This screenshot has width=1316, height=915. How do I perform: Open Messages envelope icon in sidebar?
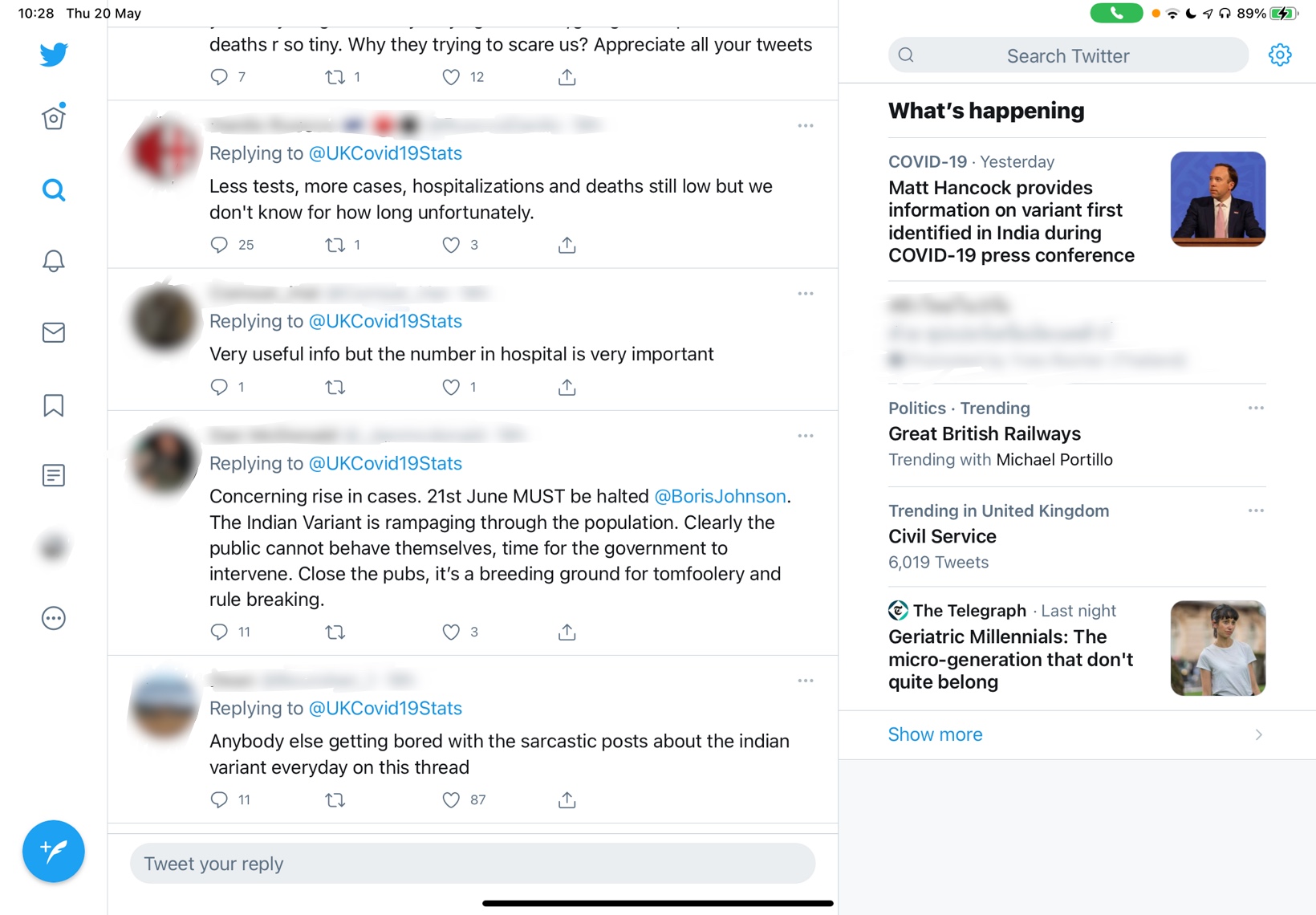click(x=54, y=332)
